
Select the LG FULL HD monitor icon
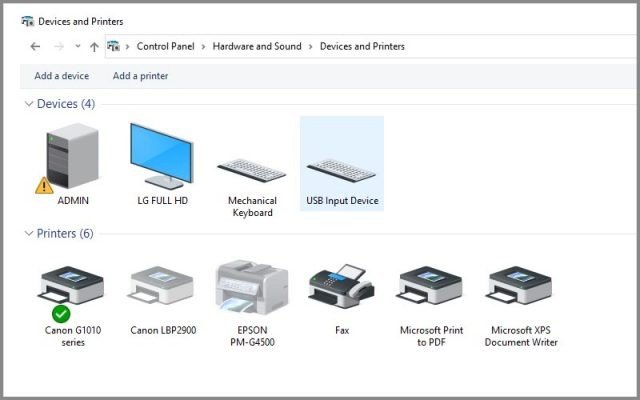click(162, 156)
